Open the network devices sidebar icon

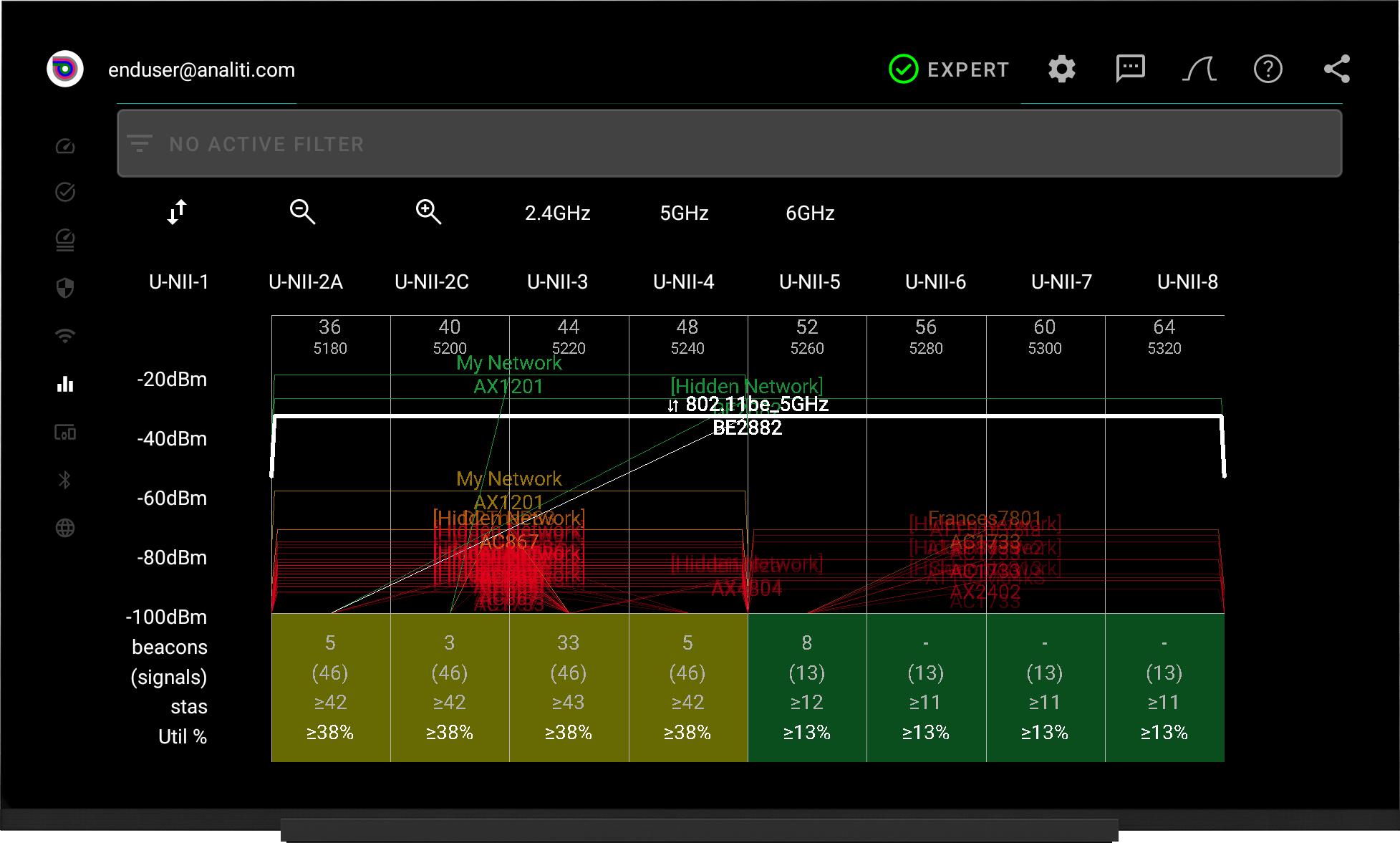pos(65,433)
